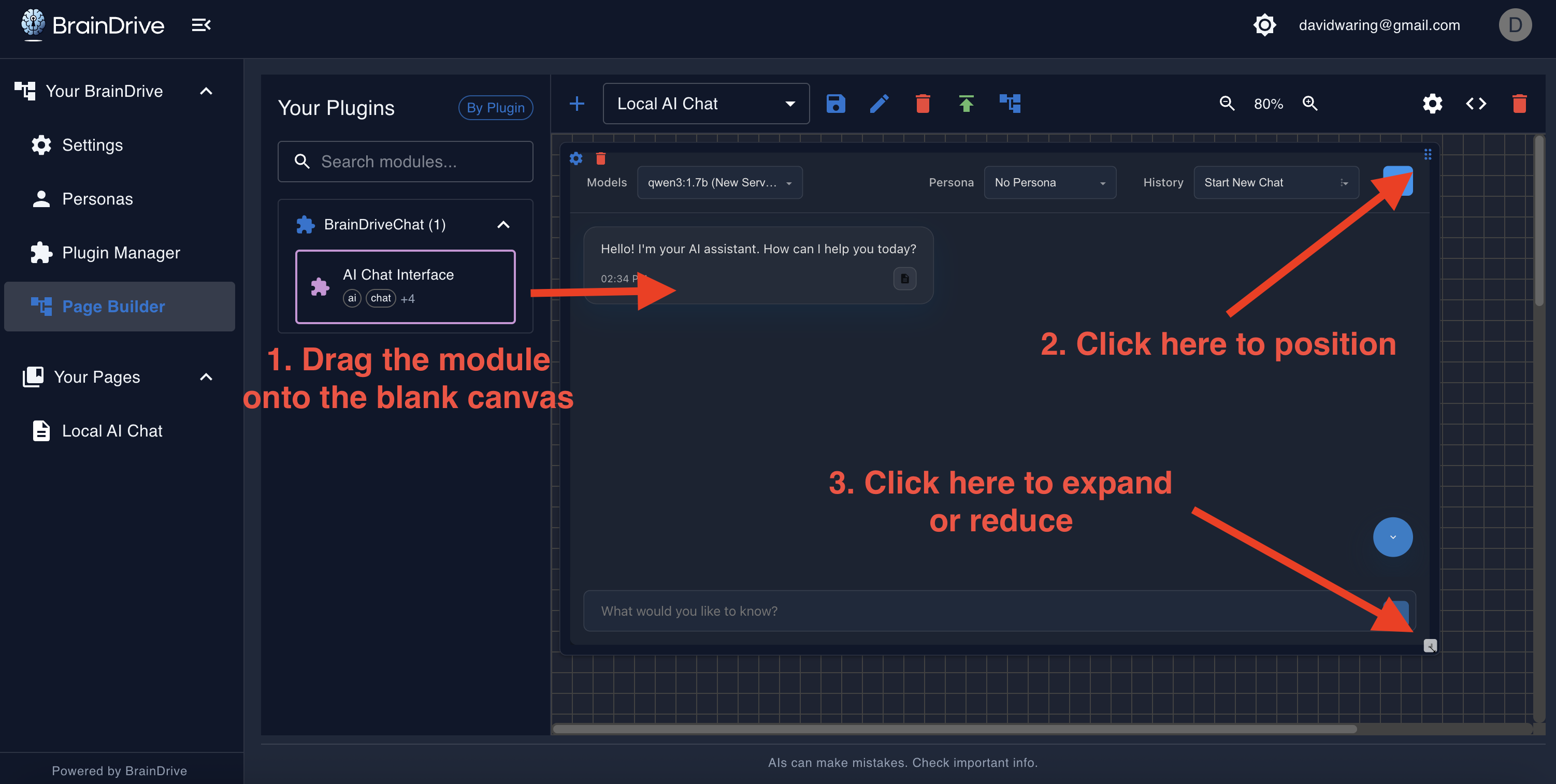Toggle the light/dark theme icon
Viewport: 1556px width, 784px height.
tap(1264, 25)
